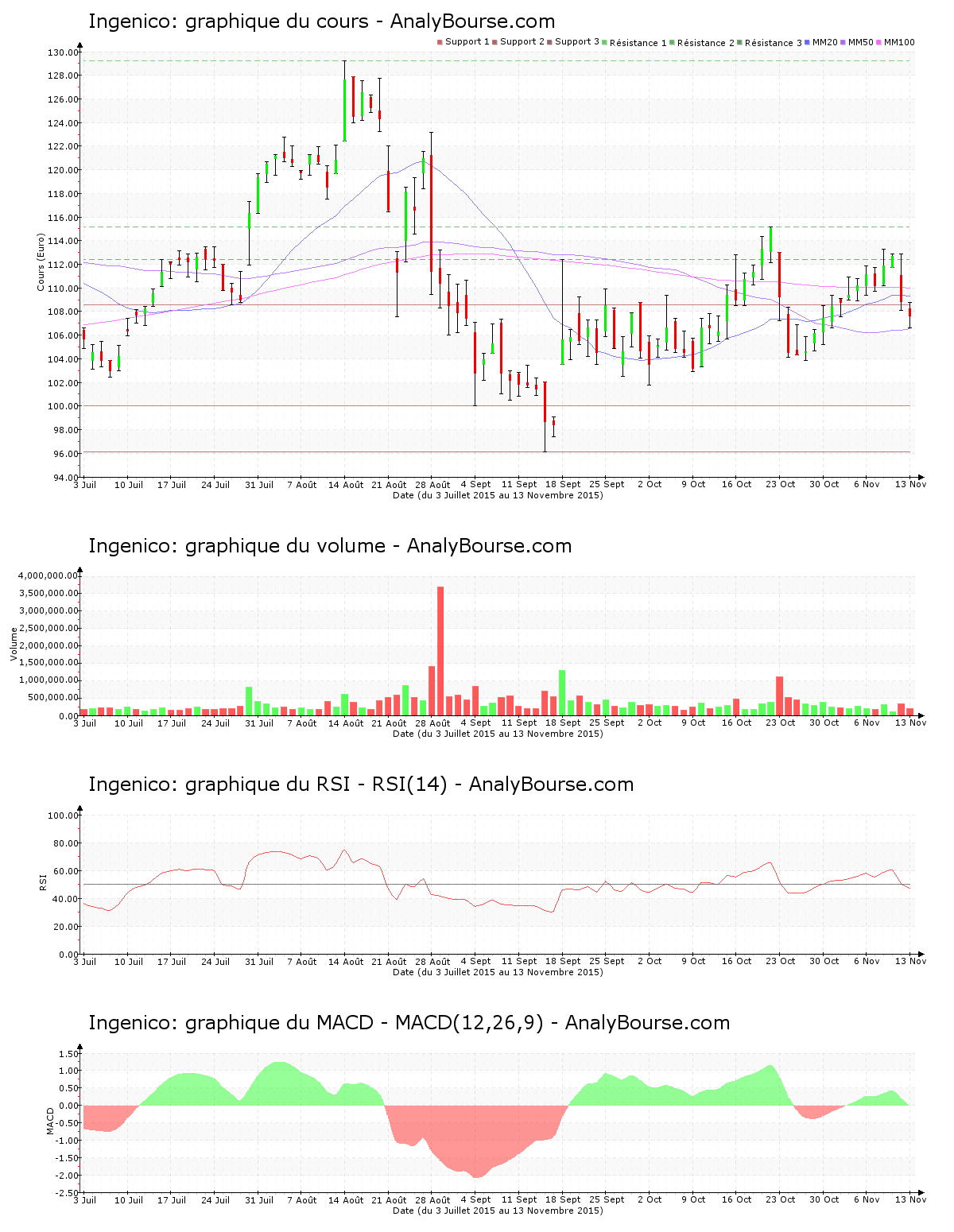Select the MM100 legend label
Viewport: 954px width, 1232px height.
tap(899, 42)
